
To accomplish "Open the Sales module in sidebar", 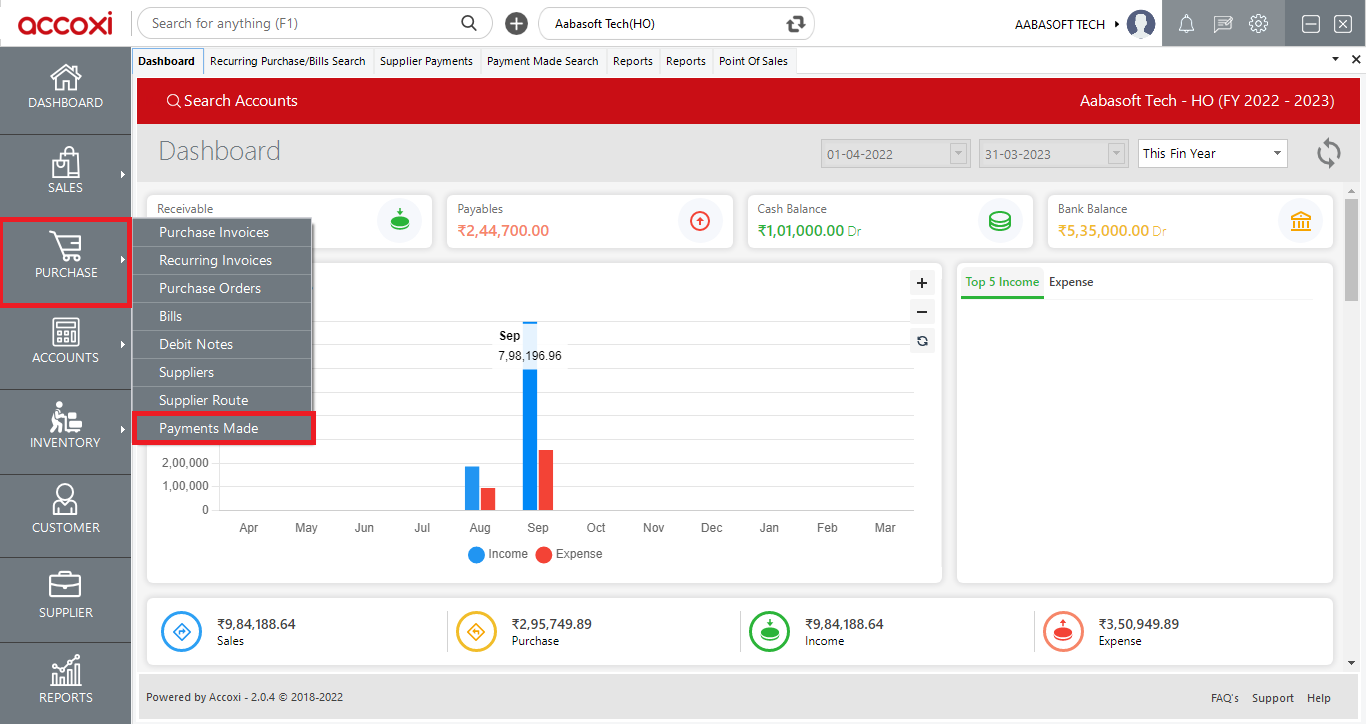I will tap(65, 172).
